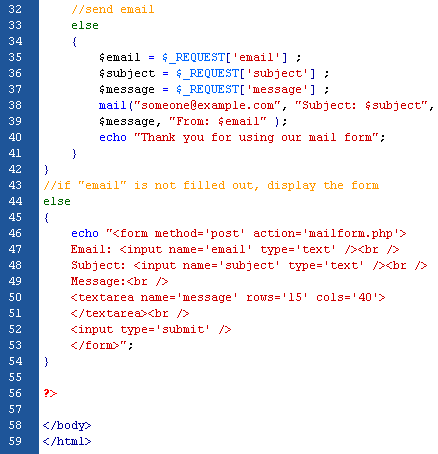Screen dimensions: 438x454
Task: Click $_REQUEST['subject'] on line 36
Action: pyautogui.click(x=245, y=73)
